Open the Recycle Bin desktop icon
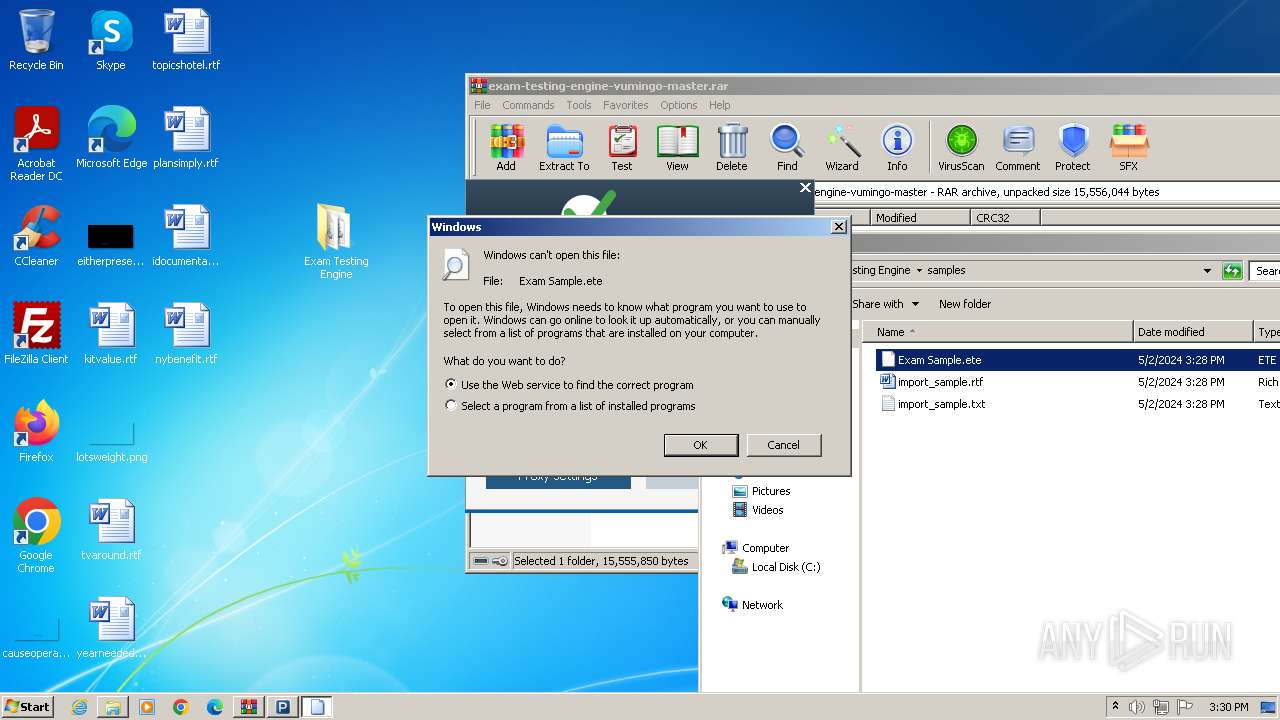The image size is (1280, 720). [x=36, y=40]
